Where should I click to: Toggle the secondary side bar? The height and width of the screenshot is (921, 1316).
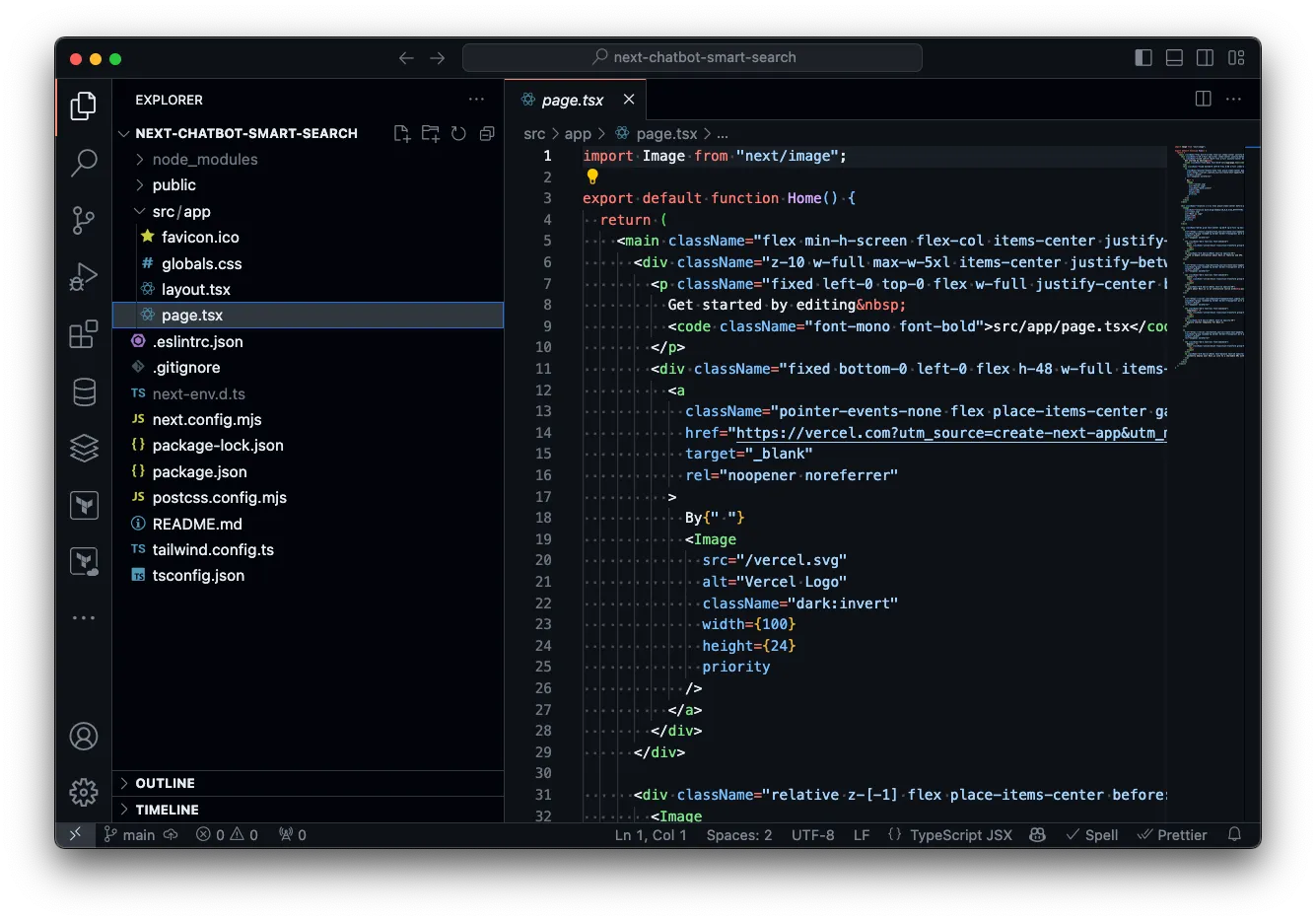1205,58
